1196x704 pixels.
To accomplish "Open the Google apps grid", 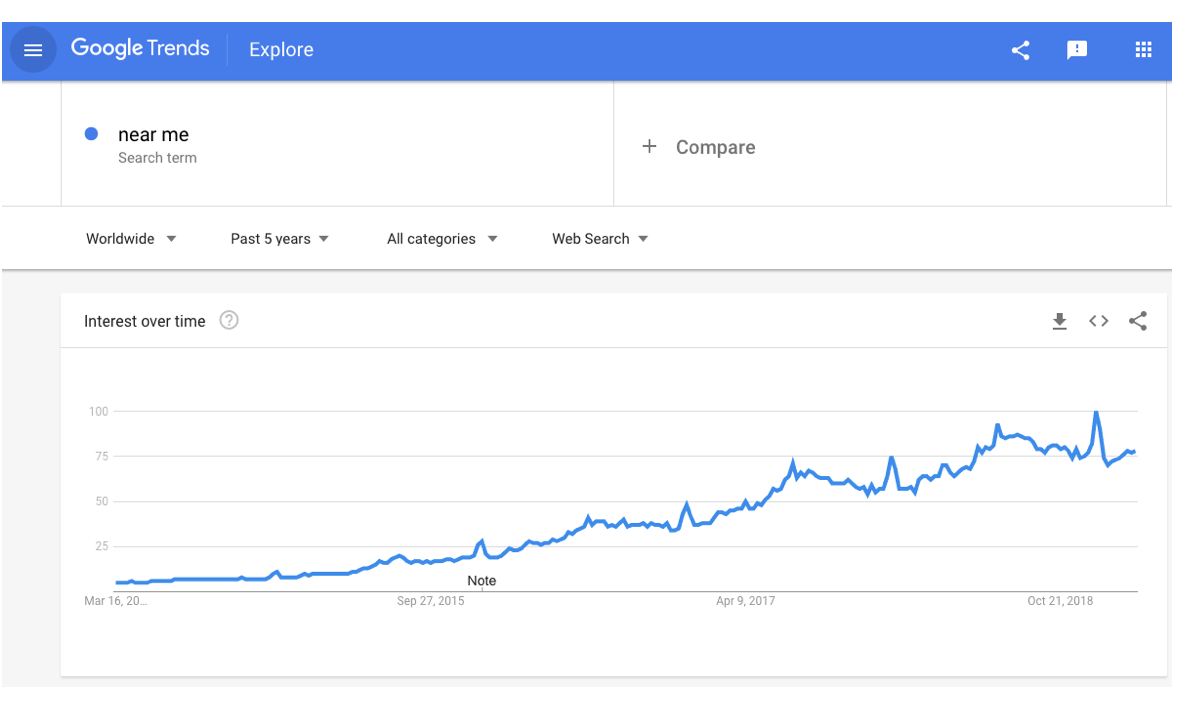I will (1143, 49).
